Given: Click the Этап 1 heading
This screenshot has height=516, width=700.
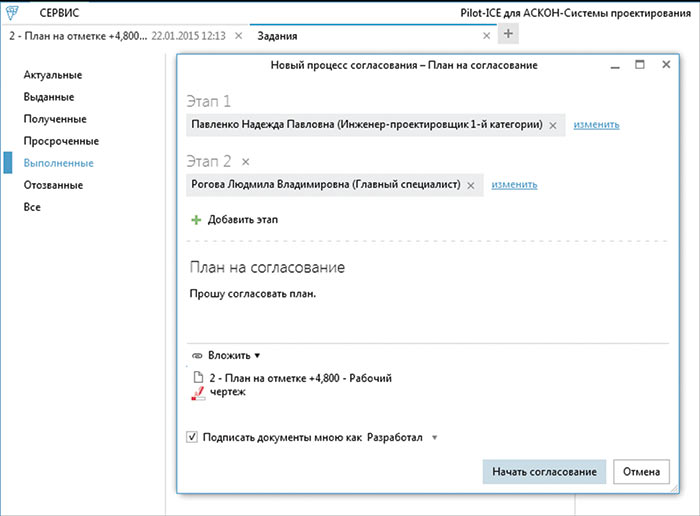Looking at the screenshot, I should (x=208, y=102).
